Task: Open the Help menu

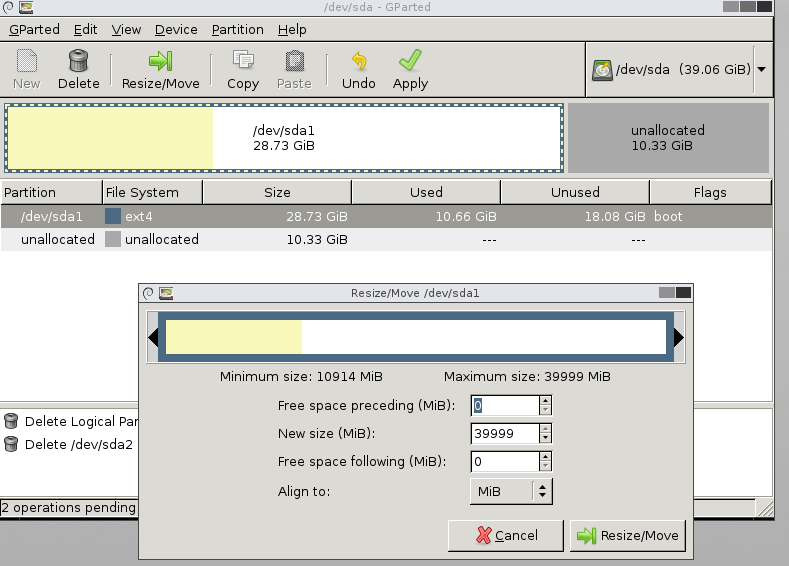Action: point(292,30)
